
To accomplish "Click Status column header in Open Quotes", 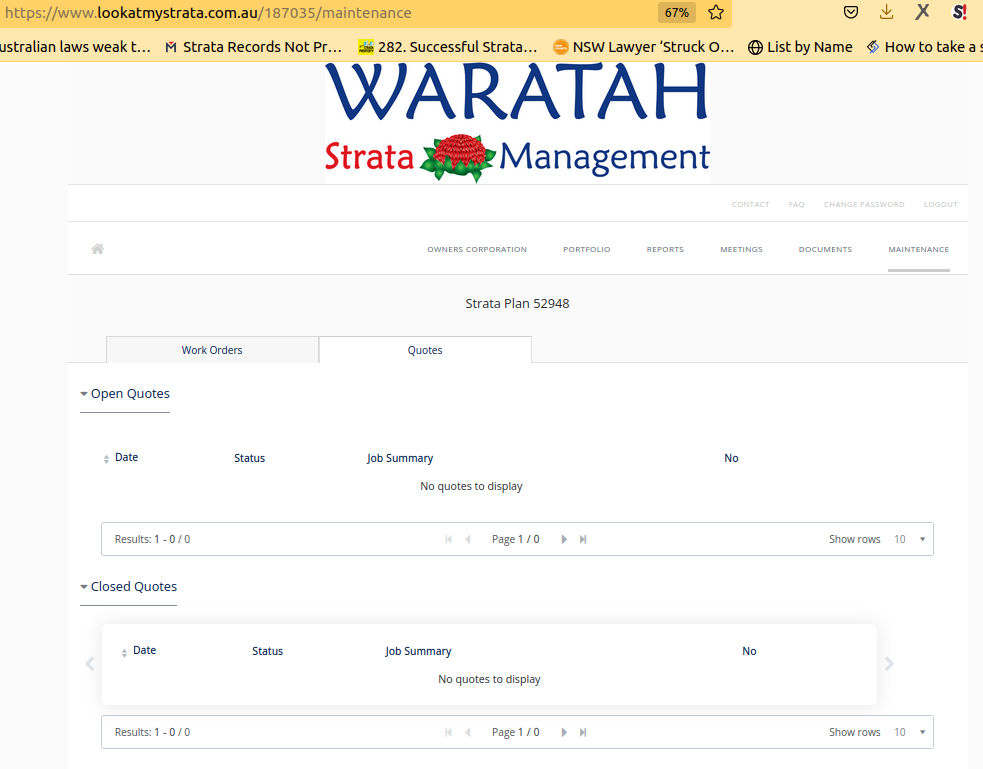I will pyautogui.click(x=250, y=458).
